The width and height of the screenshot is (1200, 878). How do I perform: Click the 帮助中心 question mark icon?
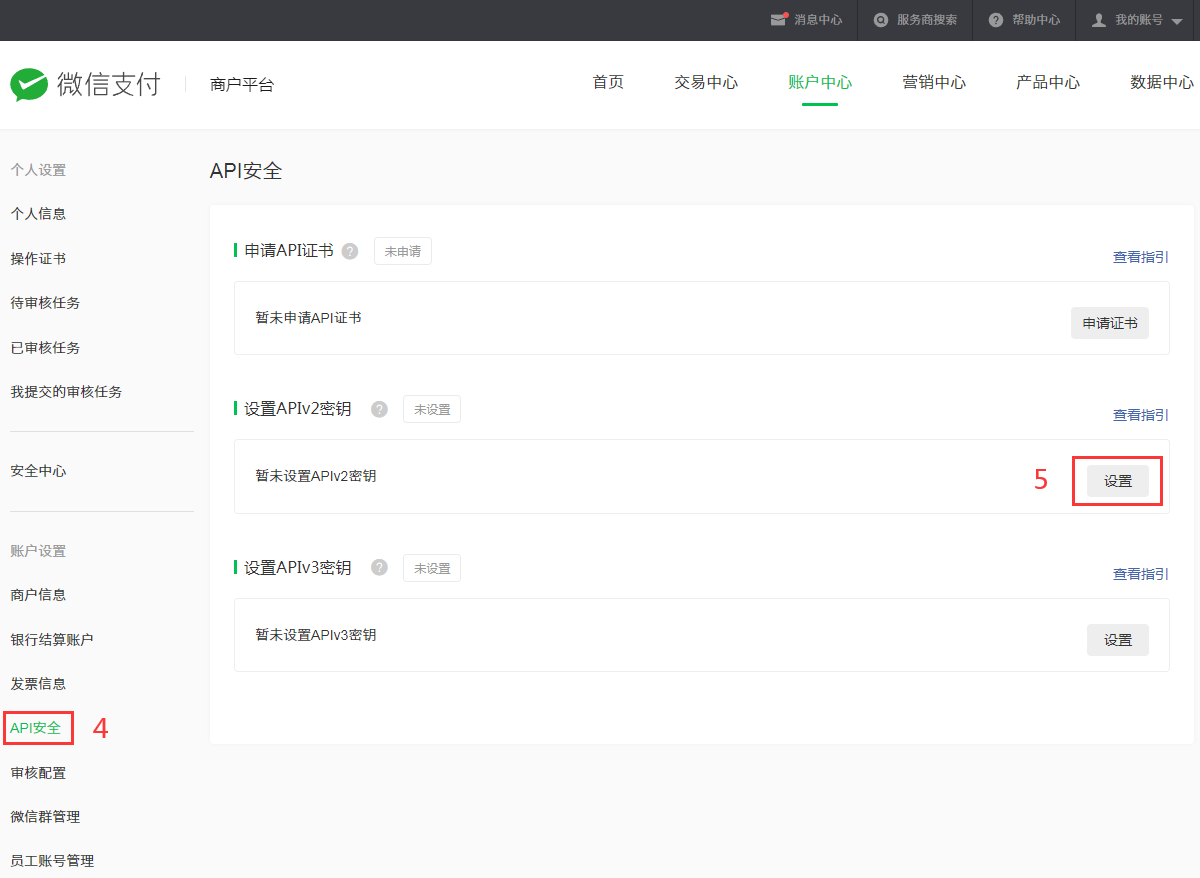996,20
